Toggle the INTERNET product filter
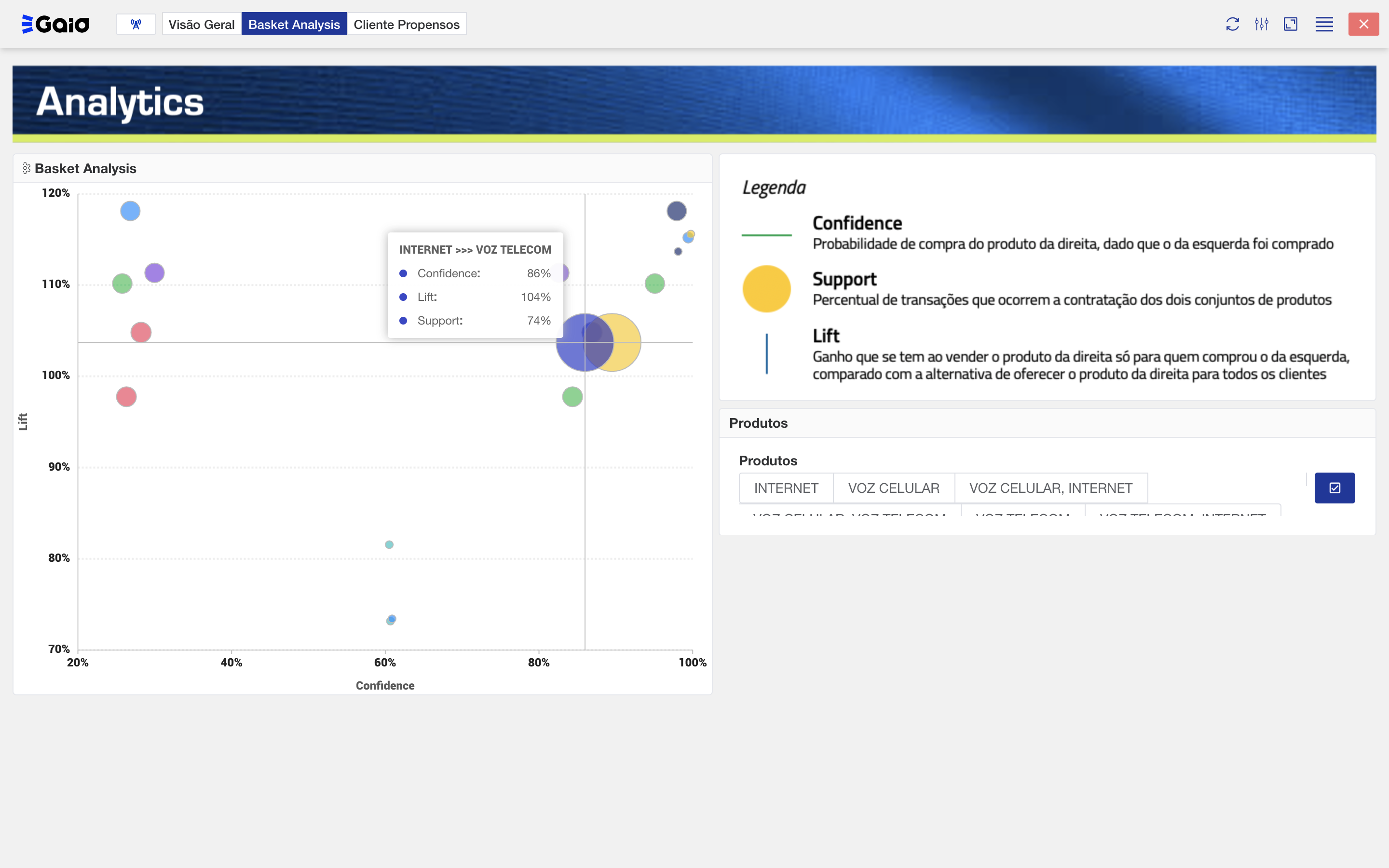The width and height of the screenshot is (1389, 868). [x=786, y=488]
